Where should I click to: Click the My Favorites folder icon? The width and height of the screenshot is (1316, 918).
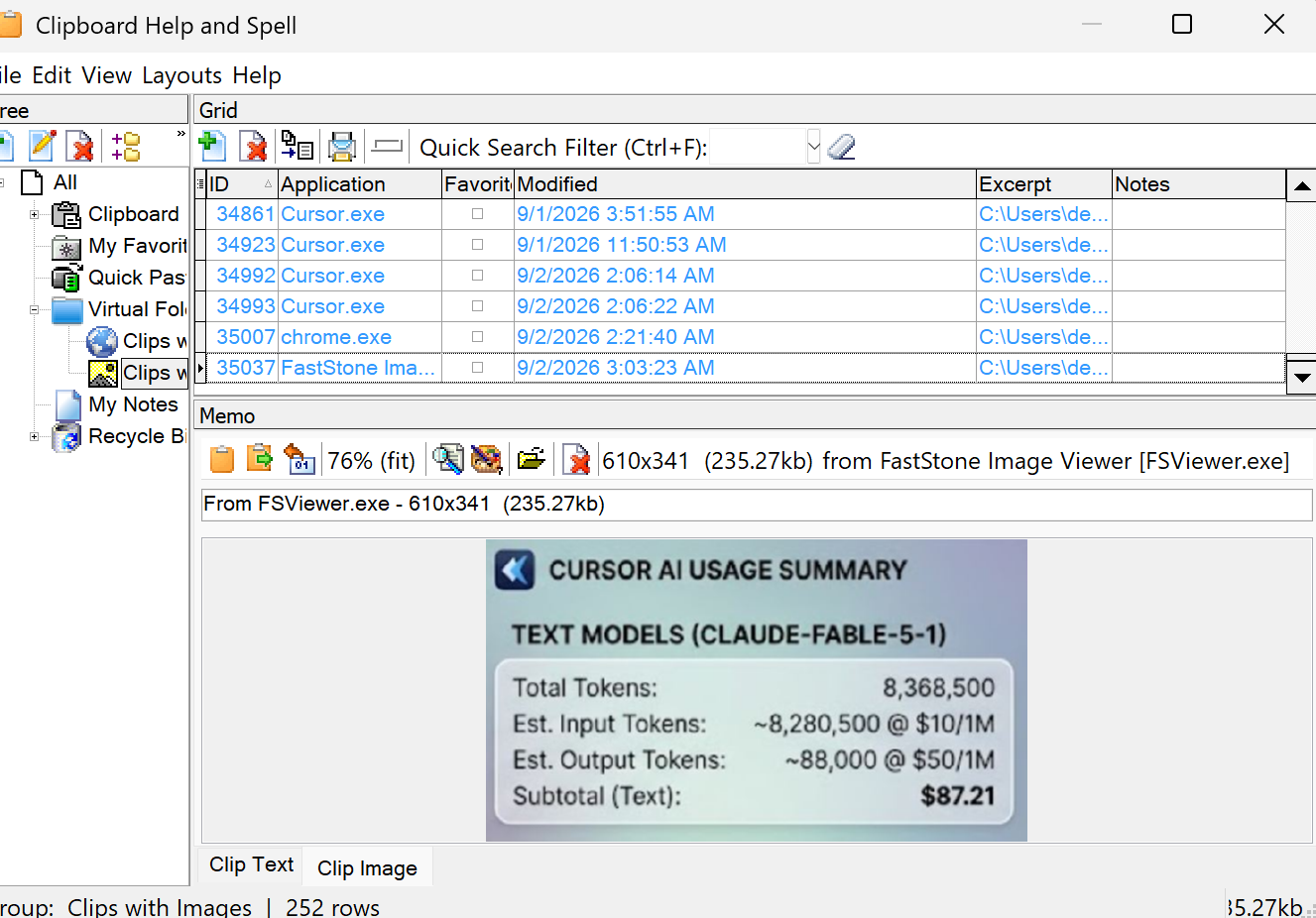66,246
